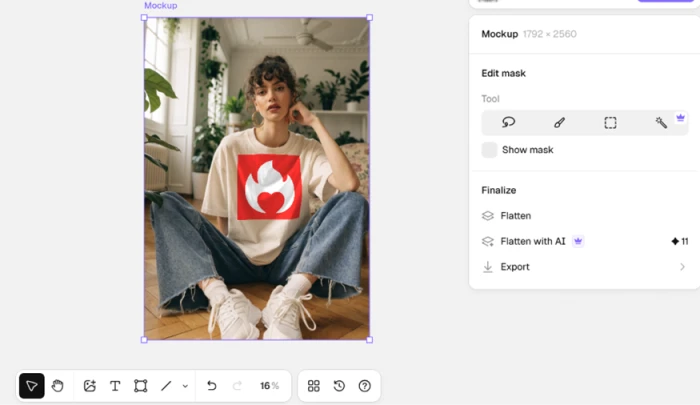
Task: Click the Edit mask heading
Action: 504,73
